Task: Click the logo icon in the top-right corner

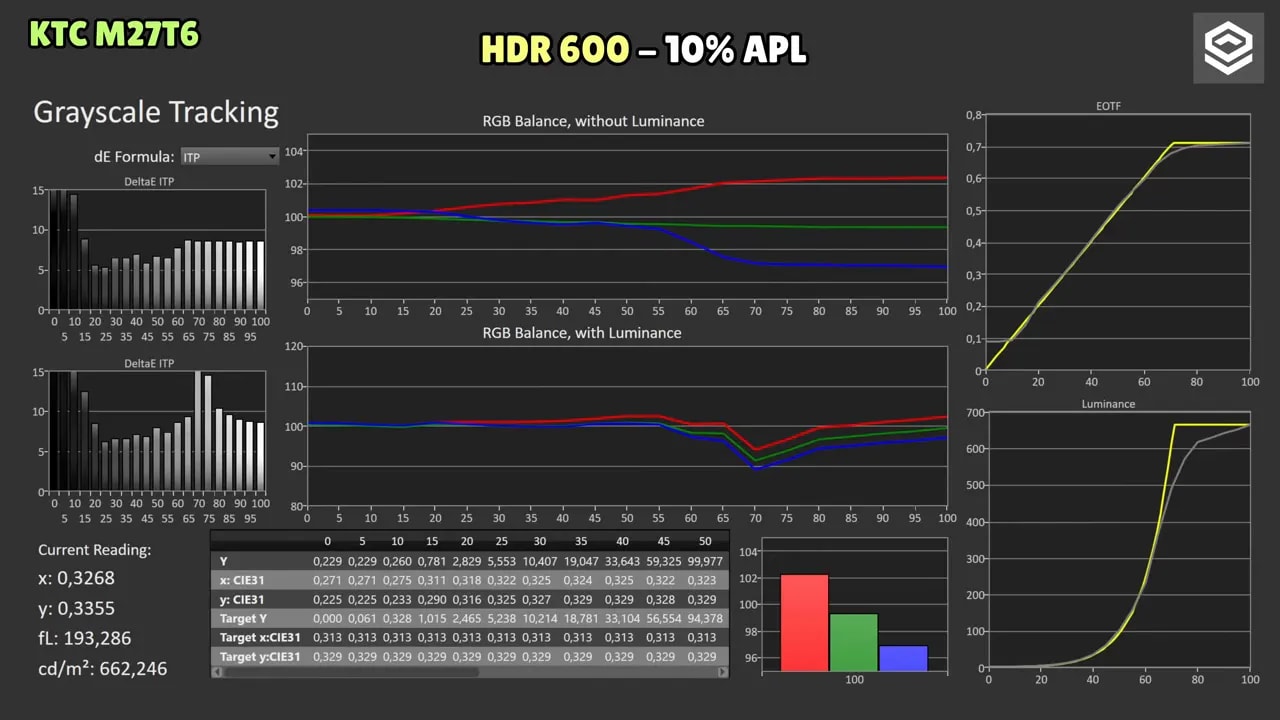Action: point(1228,48)
